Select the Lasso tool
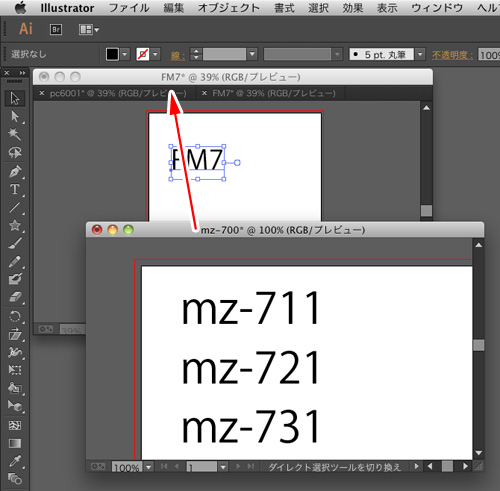The height and width of the screenshot is (491, 500). click(15, 153)
